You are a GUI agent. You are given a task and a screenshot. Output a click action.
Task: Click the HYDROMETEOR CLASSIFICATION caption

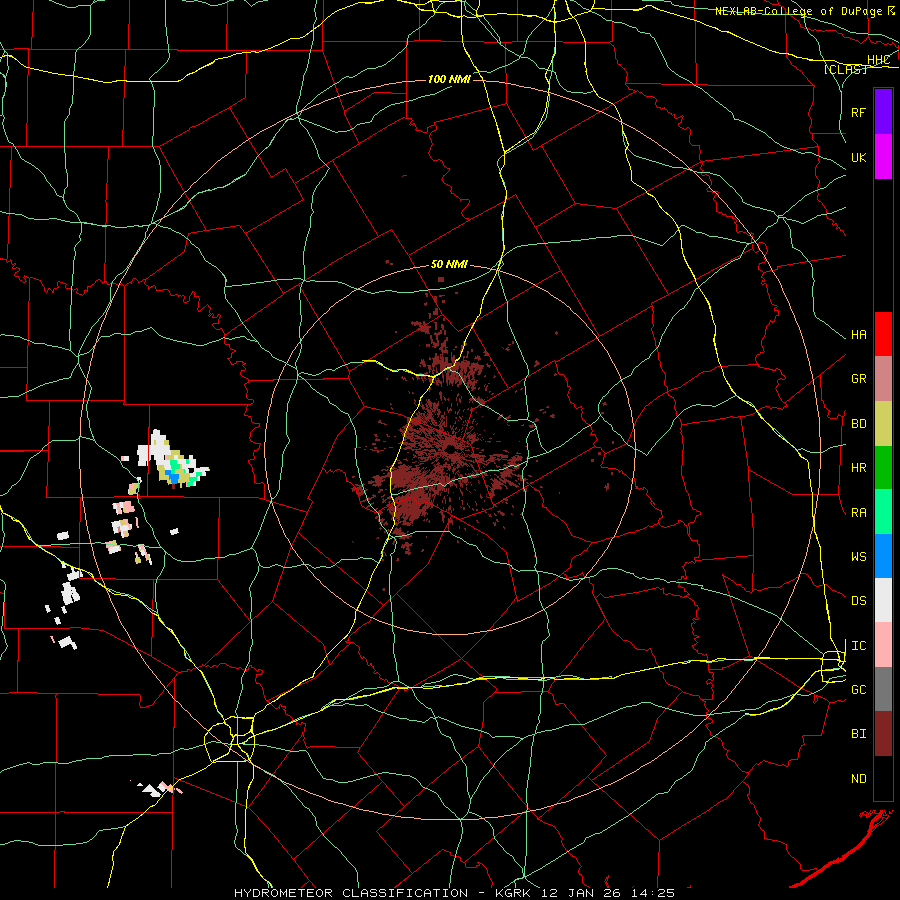[x=351, y=893]
